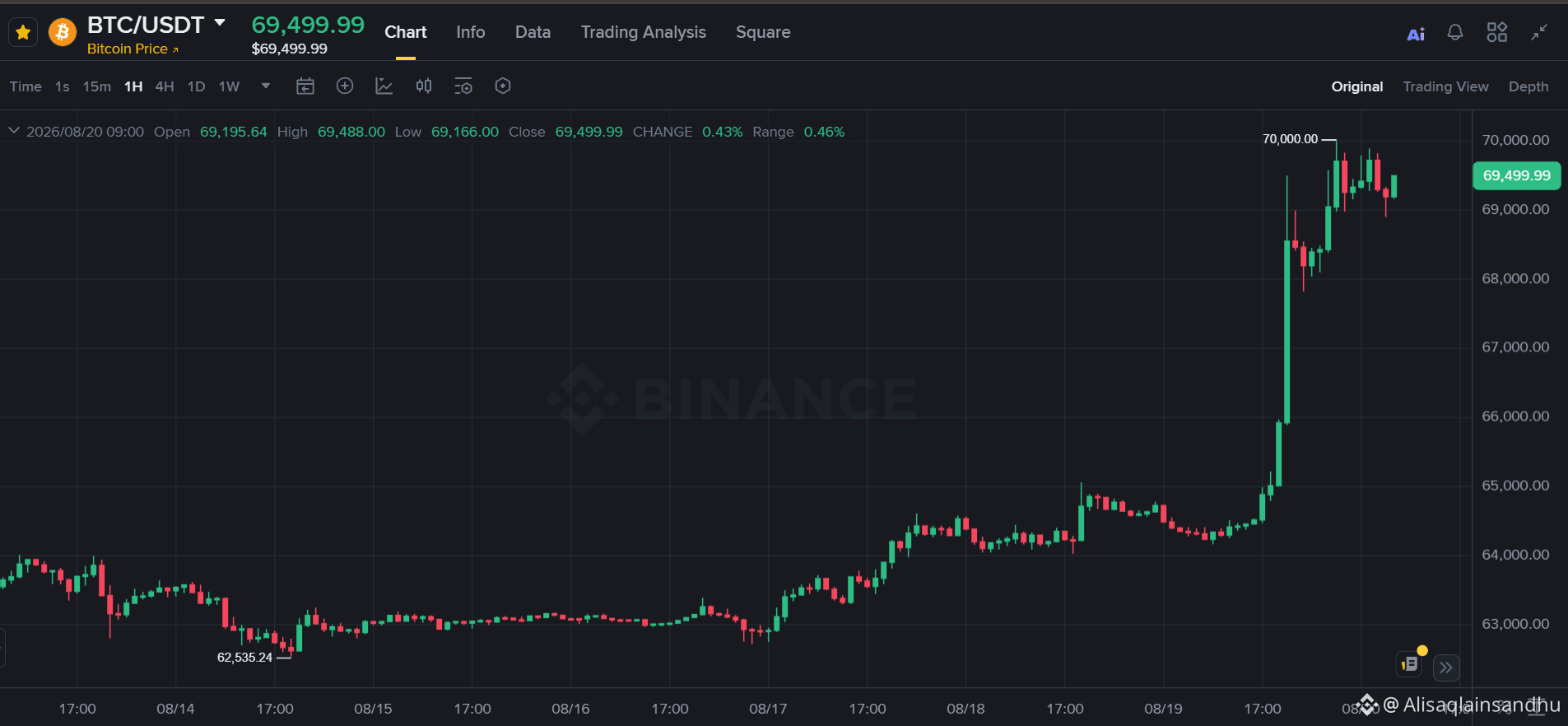Open the layout grid icon

pyautogui.click(x=1497, y=32)
